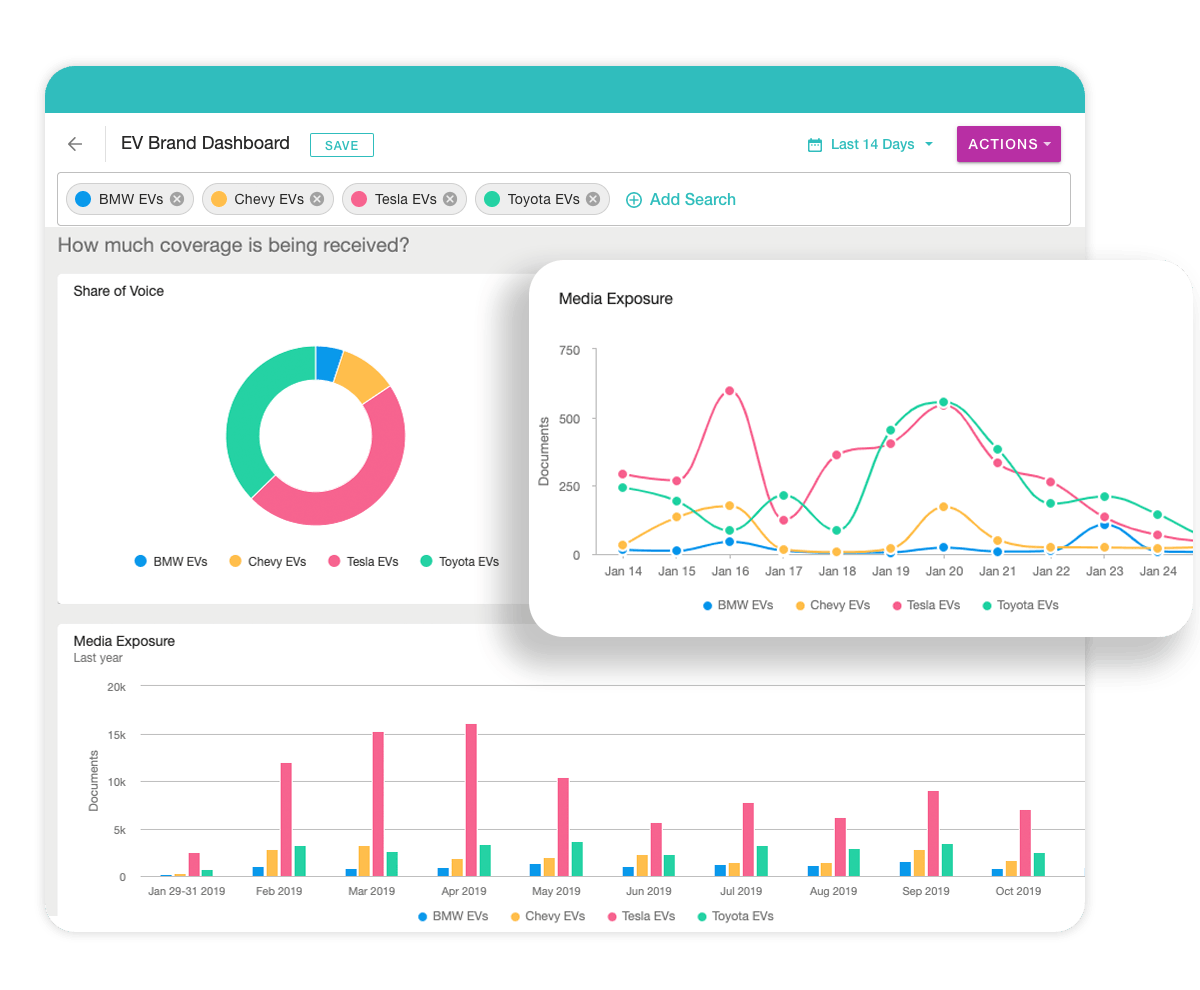Screen dimensions: 1200x990
Task: Toggle Tesla EVs in the yearly Media Exposure legend
Action: [x=614, y=916]
